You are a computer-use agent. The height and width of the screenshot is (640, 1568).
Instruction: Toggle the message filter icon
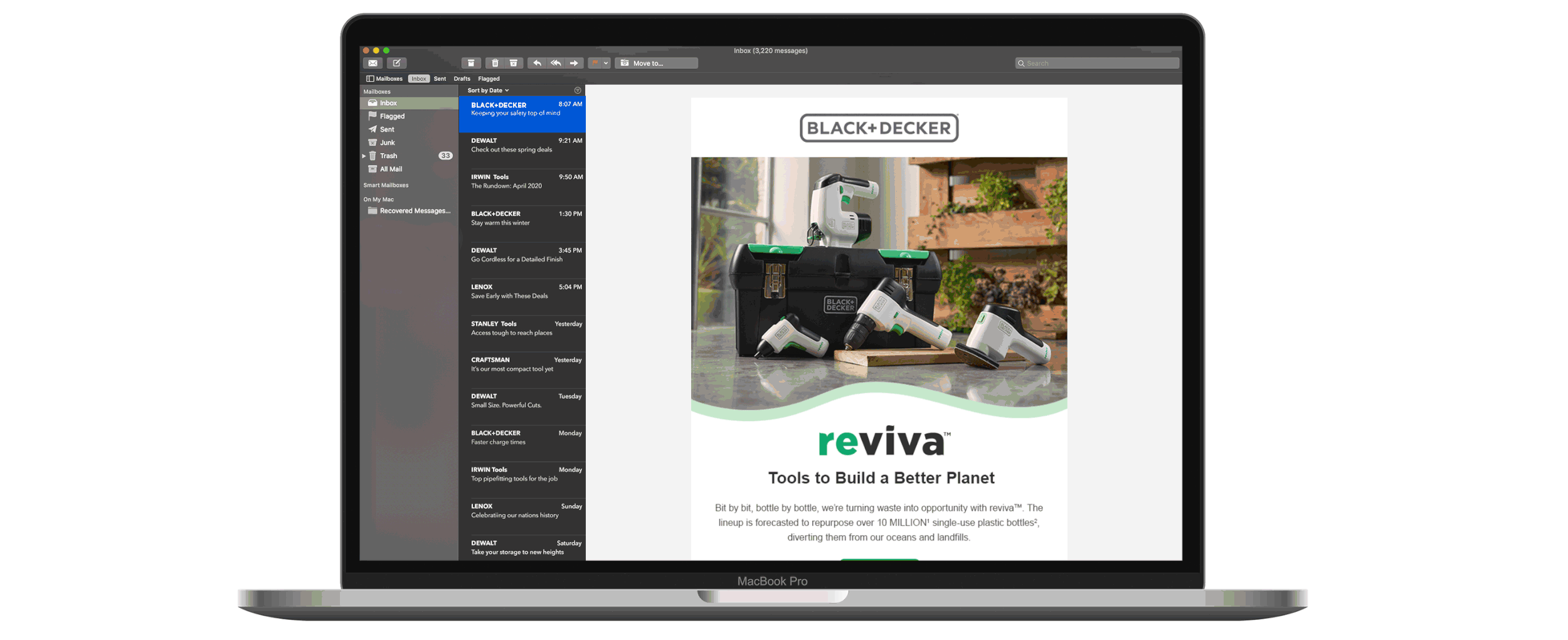[x=578, y=90]
